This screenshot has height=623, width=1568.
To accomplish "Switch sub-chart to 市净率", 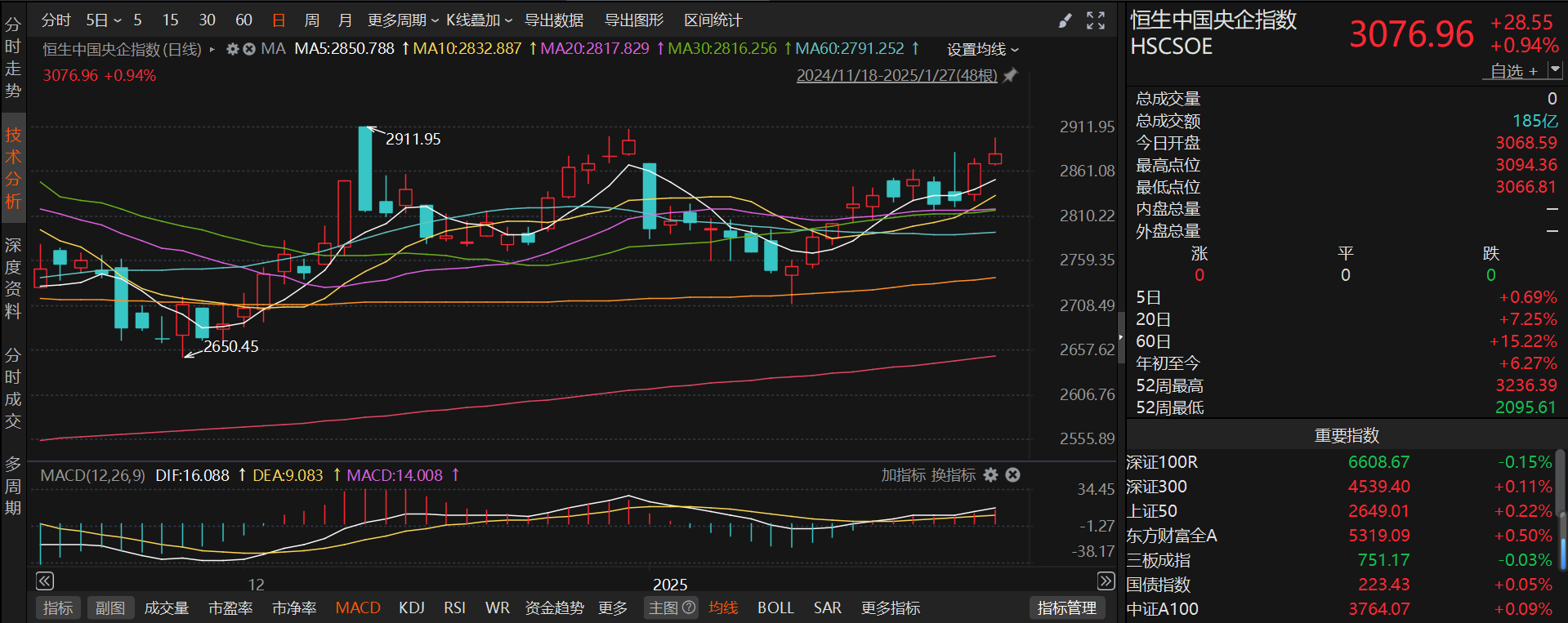I will pos(294,607).
